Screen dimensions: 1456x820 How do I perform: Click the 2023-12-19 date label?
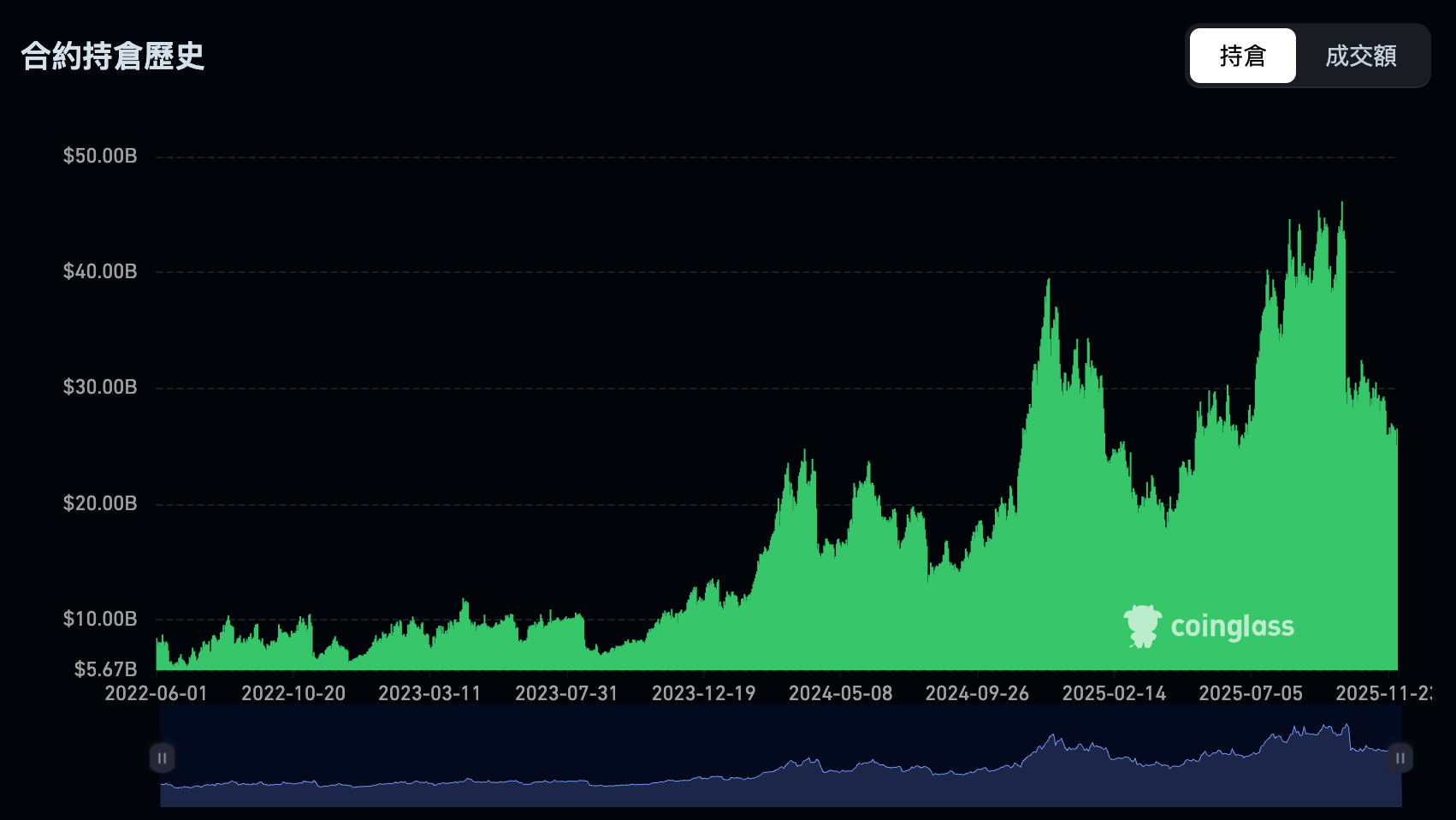click(x=703, y=693)
